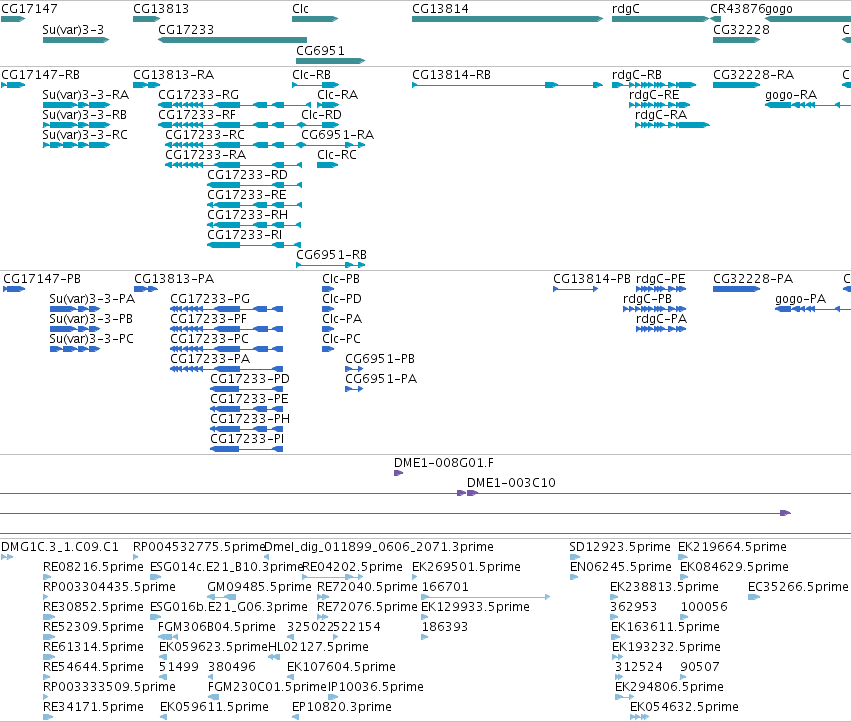
Task: Select protein CG6951-PB
Action: [354, 369]
